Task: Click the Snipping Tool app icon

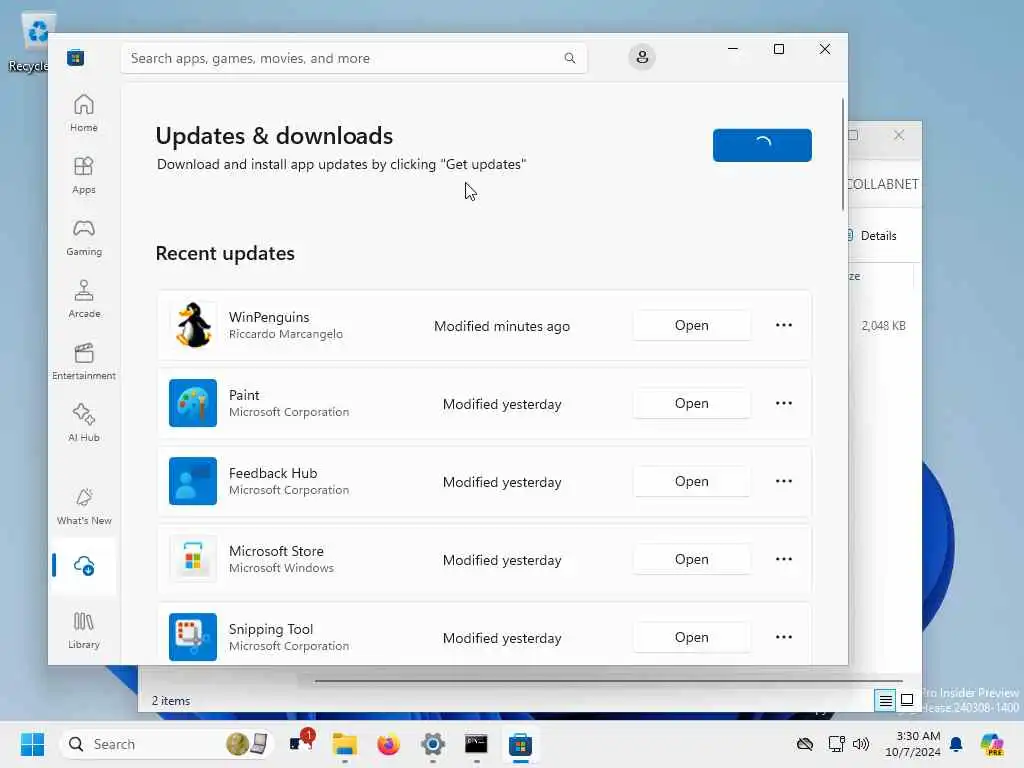Action: point(193,637)
